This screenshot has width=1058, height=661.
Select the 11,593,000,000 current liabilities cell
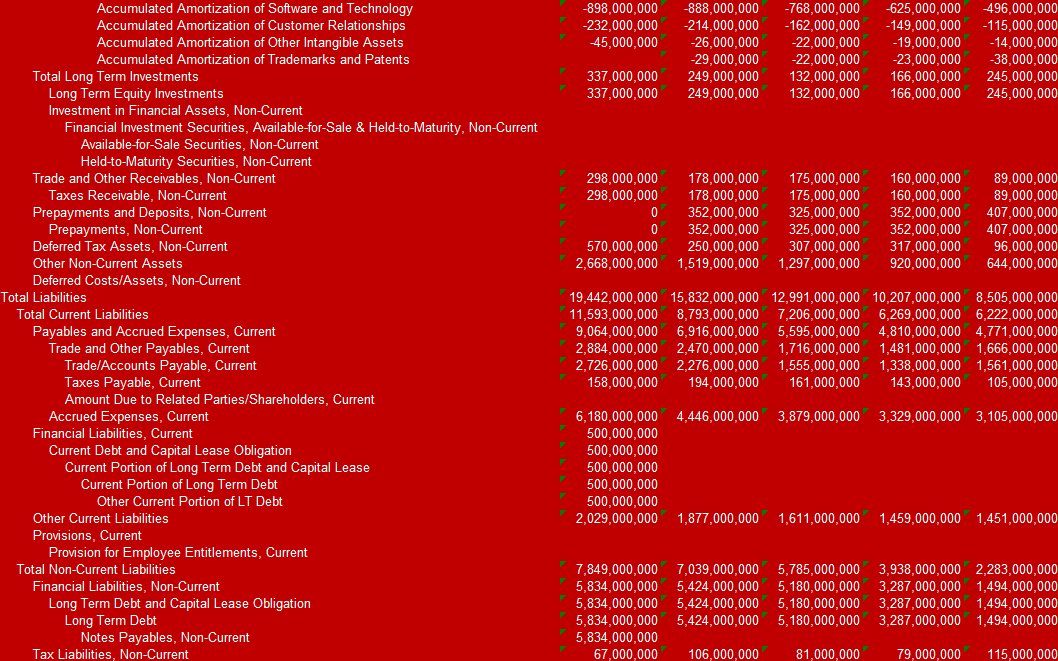click(x=613, y=314)
